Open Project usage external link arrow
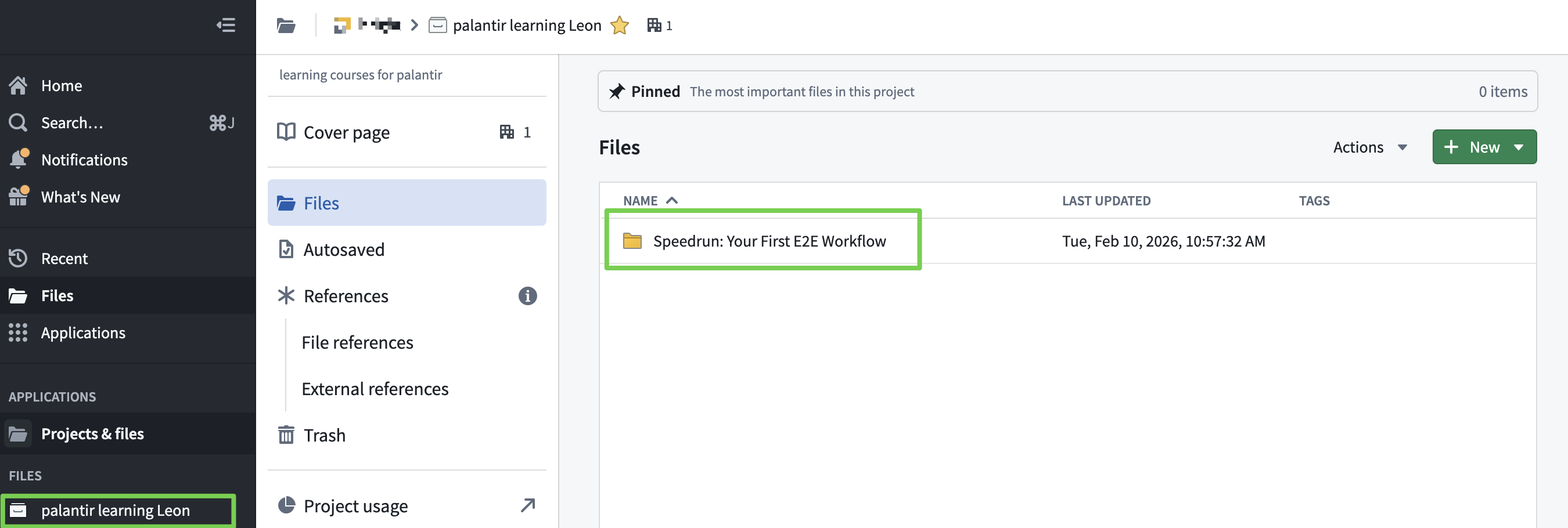 528,505
